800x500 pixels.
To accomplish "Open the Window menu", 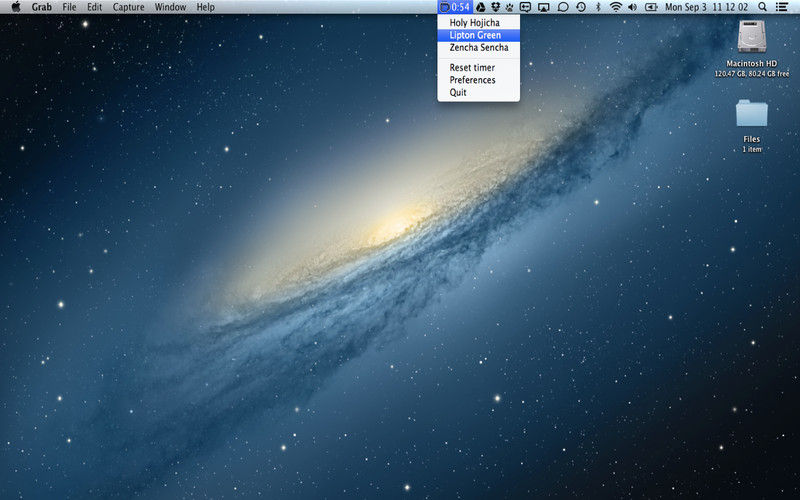I will pos(170,7).
